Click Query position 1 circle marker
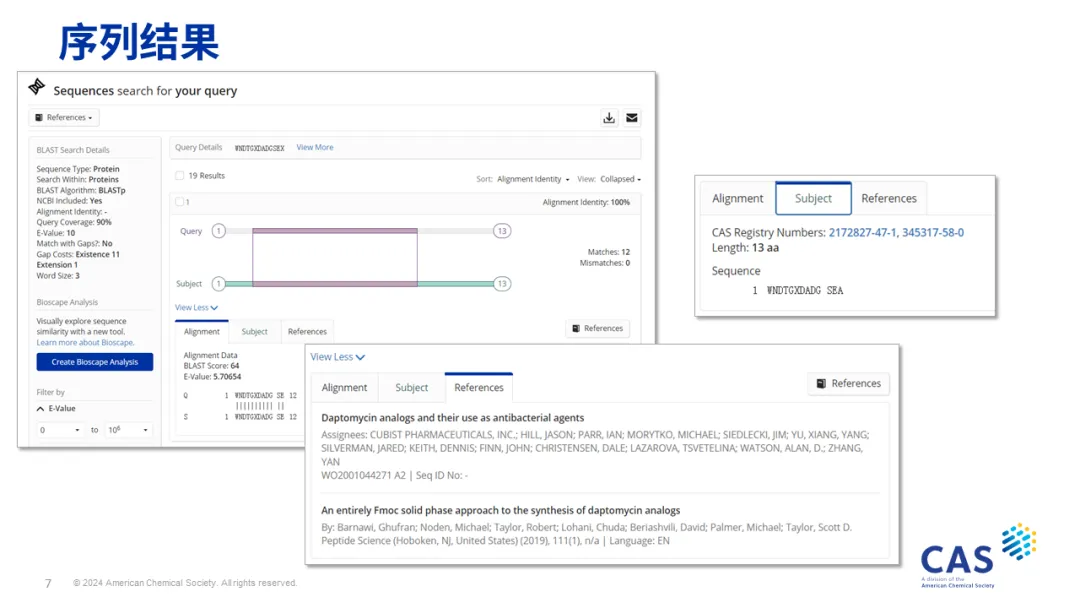 (x=218, y=231)
